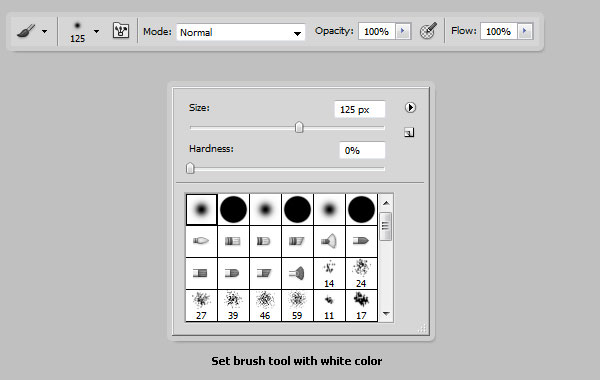Click the 125 brush preview in options bar
Screen dimensions: 600x380
[x=77, y=32]
